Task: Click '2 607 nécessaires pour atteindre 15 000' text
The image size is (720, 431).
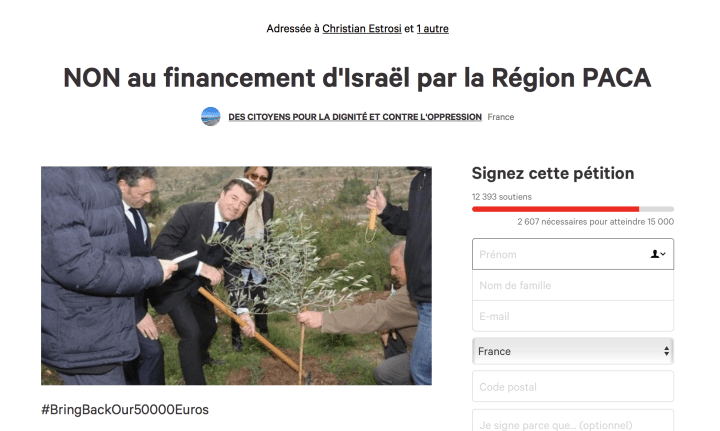Action: click(596, 222)
